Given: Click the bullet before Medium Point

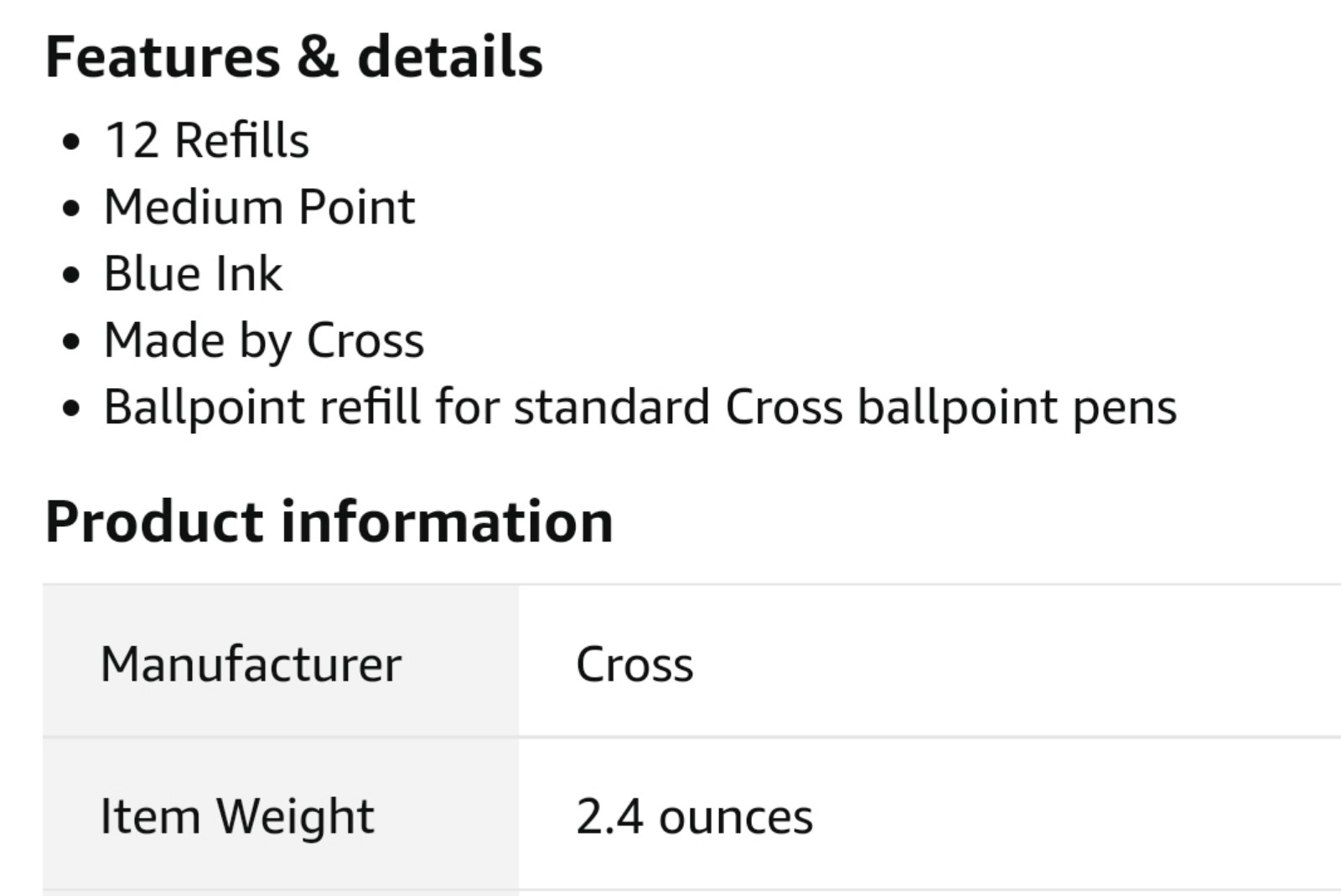Looking at the screenshot, I should (x=72, y=209).
